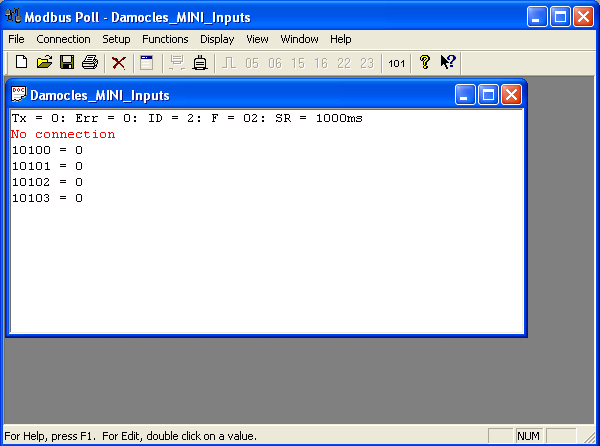
Task: Open the Help menu
Action: [x=341, y=39]
